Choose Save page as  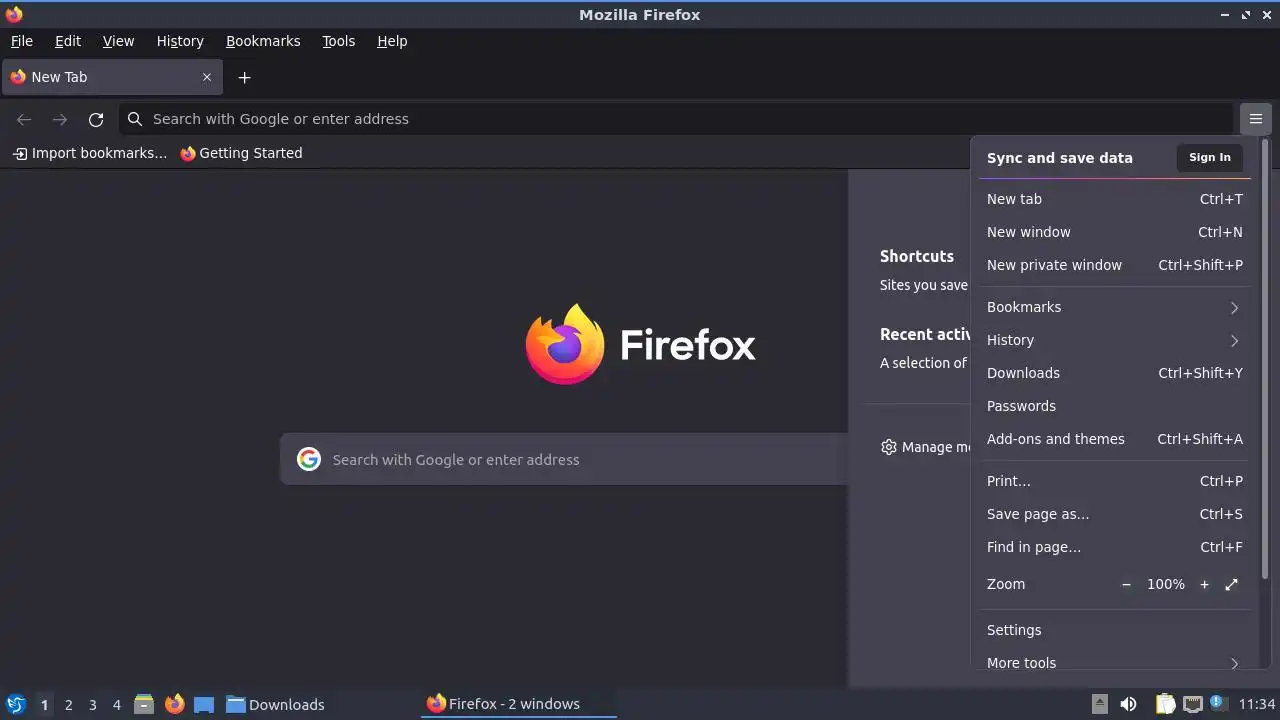pos(1113,514)
